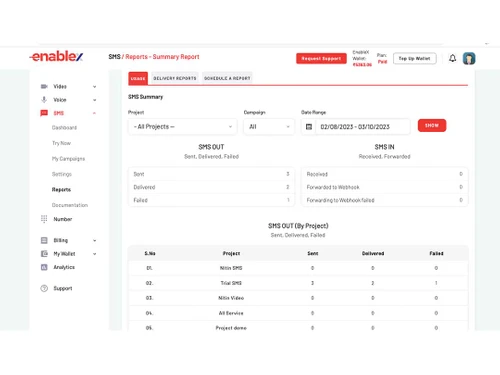Switch to Schedule a Report tab
The image size is (500, 375).
[227, 78]
